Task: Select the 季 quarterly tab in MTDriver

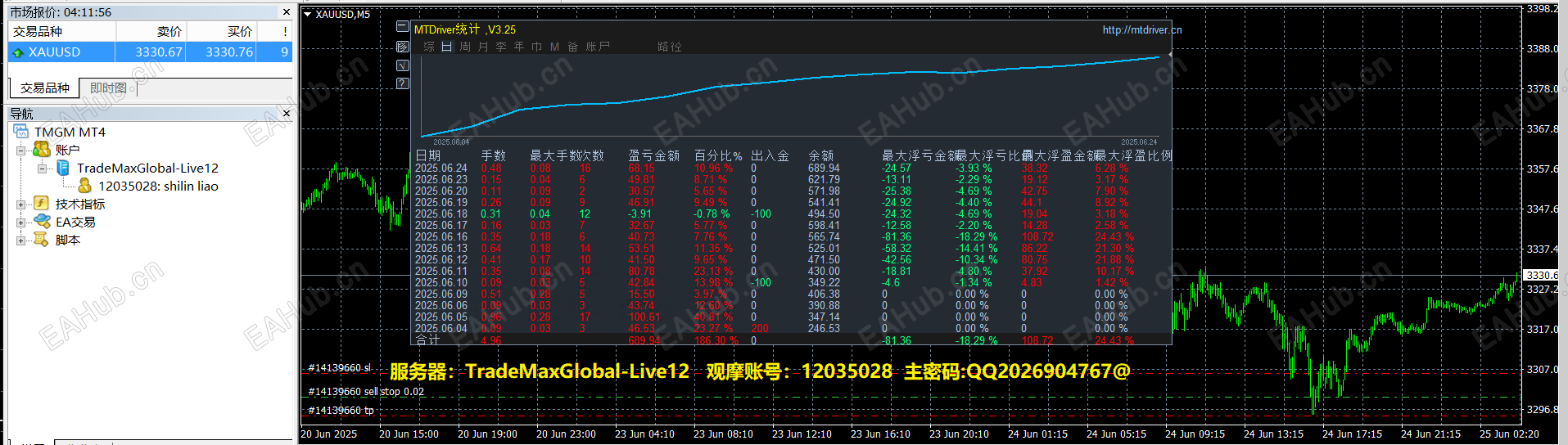Action: pos(501,47)
